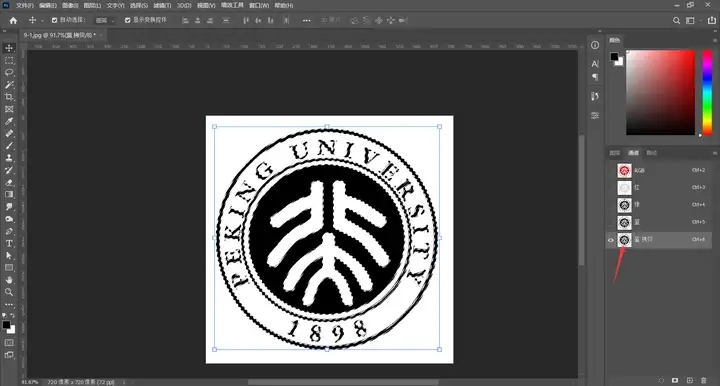
Task: Select the Zoom tool
Action: click(x=9, y=292)
